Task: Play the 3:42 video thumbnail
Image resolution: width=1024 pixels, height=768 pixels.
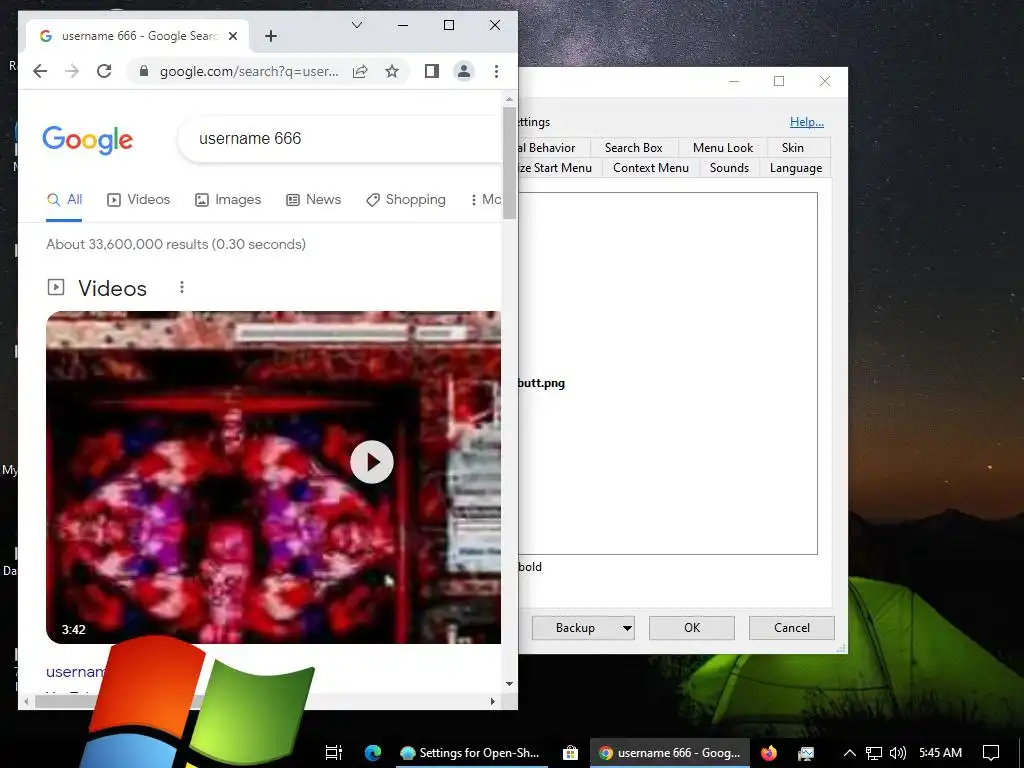Action: coord(372,462)
